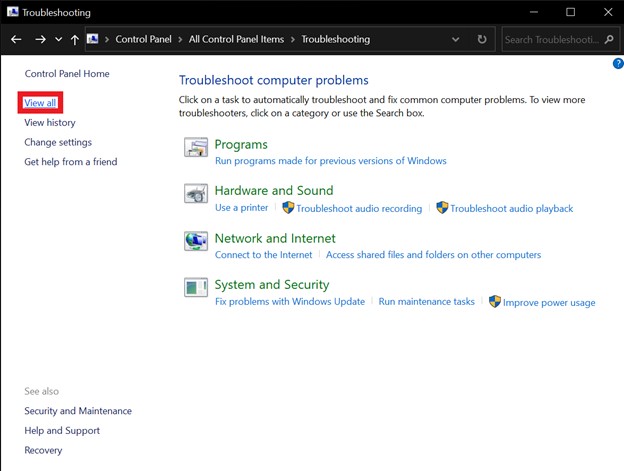Open the Programs category heading
624x471 pixels.
[241, 145]
